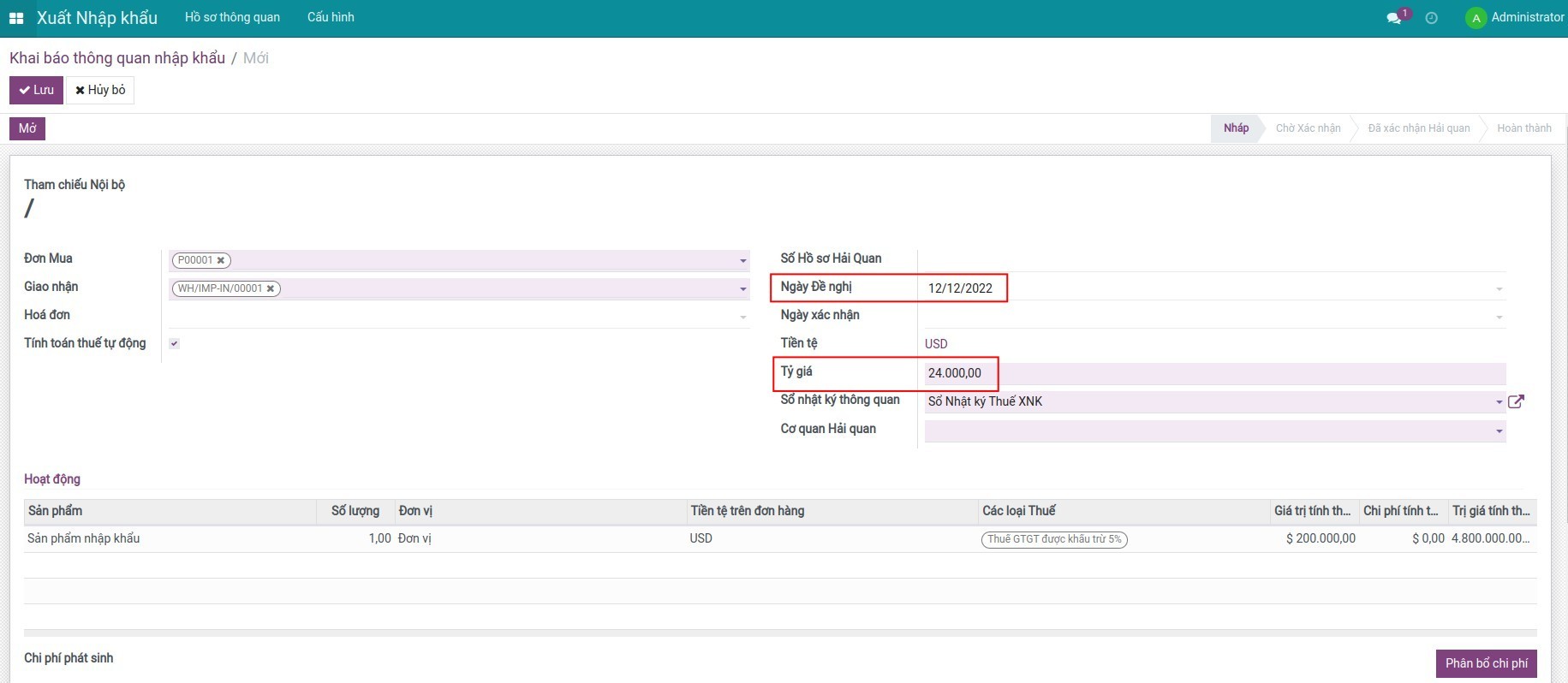Click the Phân bổ chi phí button
The width and height of the screenshot is (1568, 683).
[1486, 663]
